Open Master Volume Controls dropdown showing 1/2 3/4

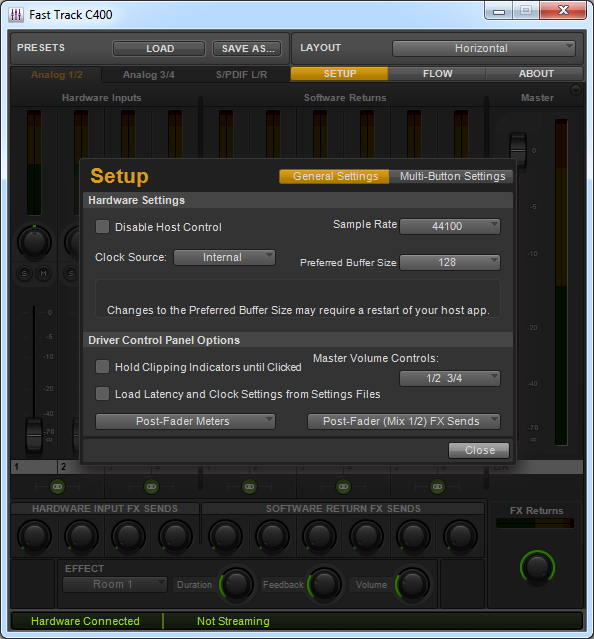pos(450,378)
